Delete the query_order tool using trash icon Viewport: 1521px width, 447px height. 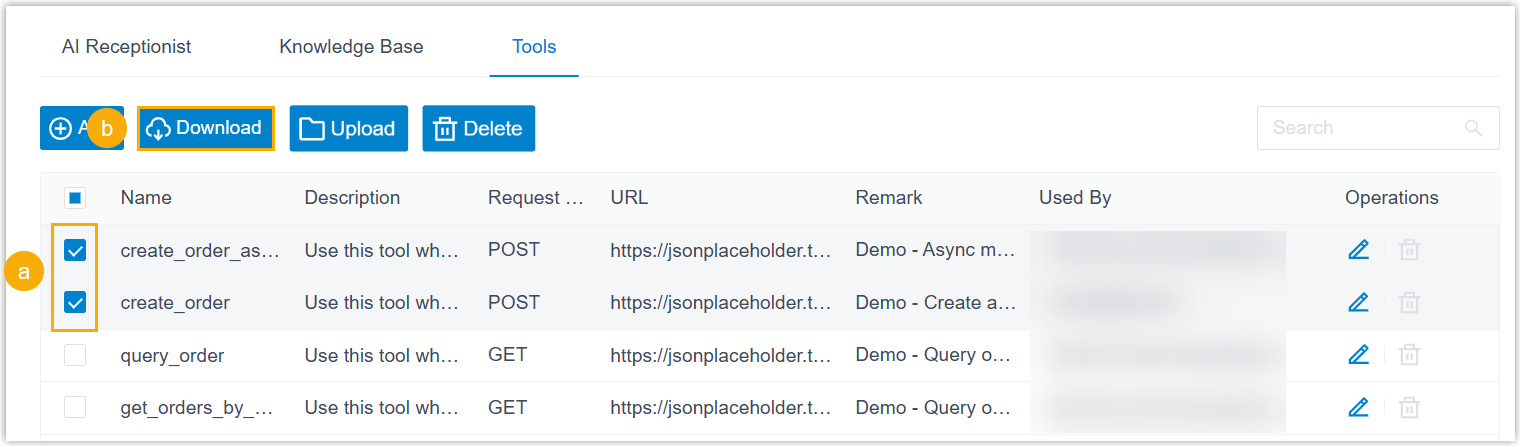click(1409, 354)
